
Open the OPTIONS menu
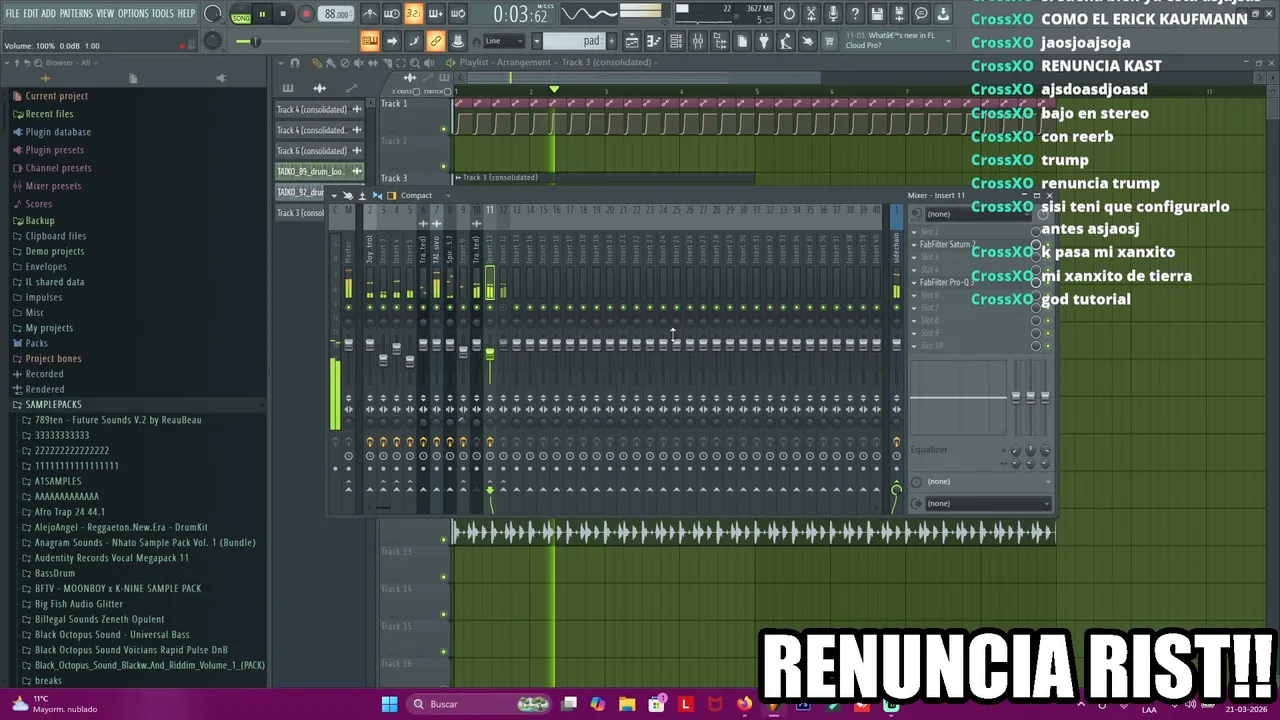[x=133, y=13]
